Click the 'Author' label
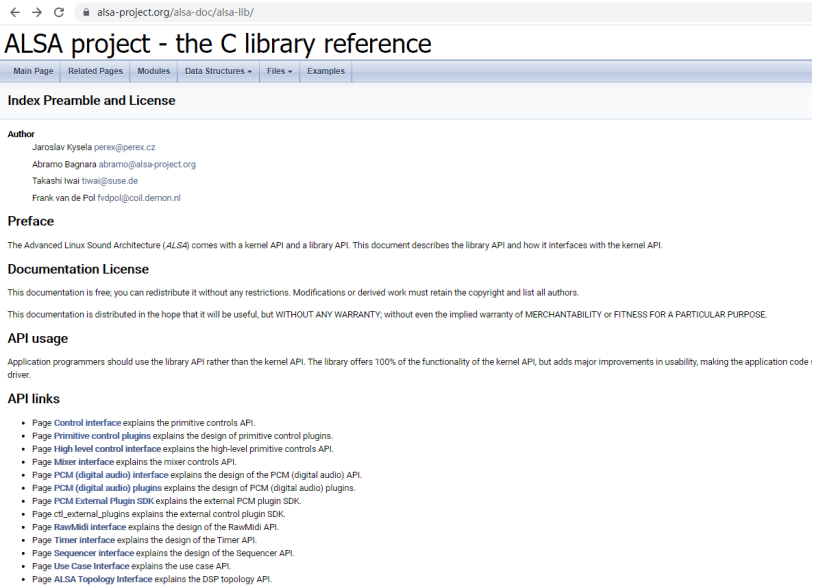The height and width of the screenshot is (587, 813). (21, 134)
